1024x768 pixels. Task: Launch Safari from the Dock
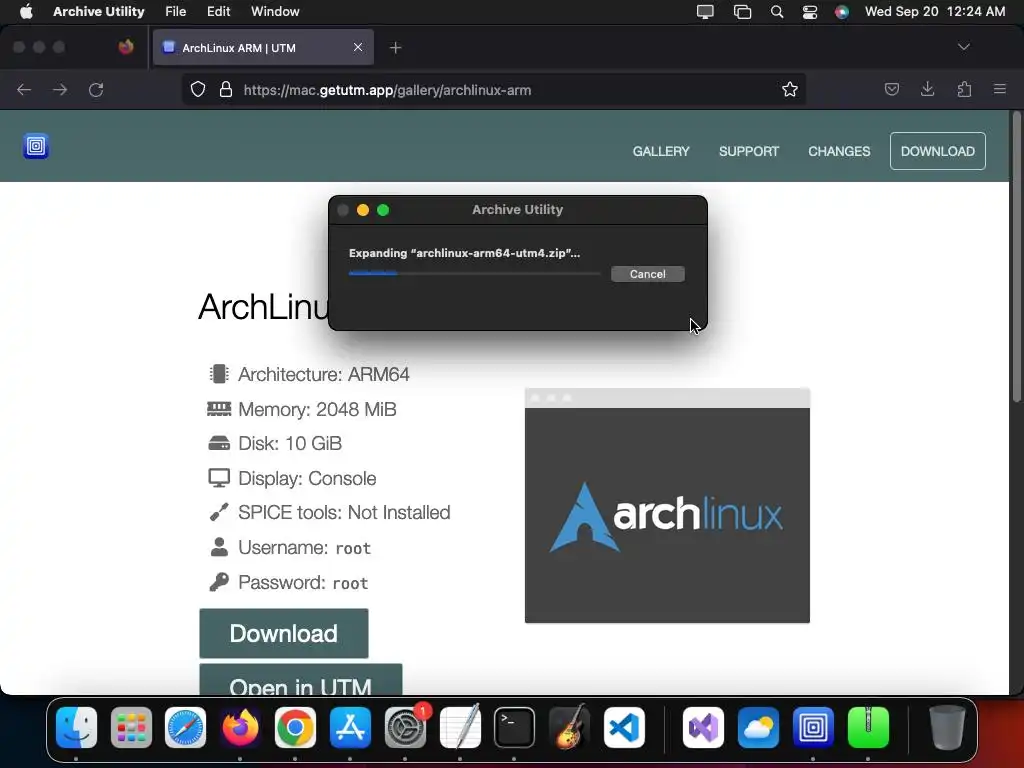(185, 727)
